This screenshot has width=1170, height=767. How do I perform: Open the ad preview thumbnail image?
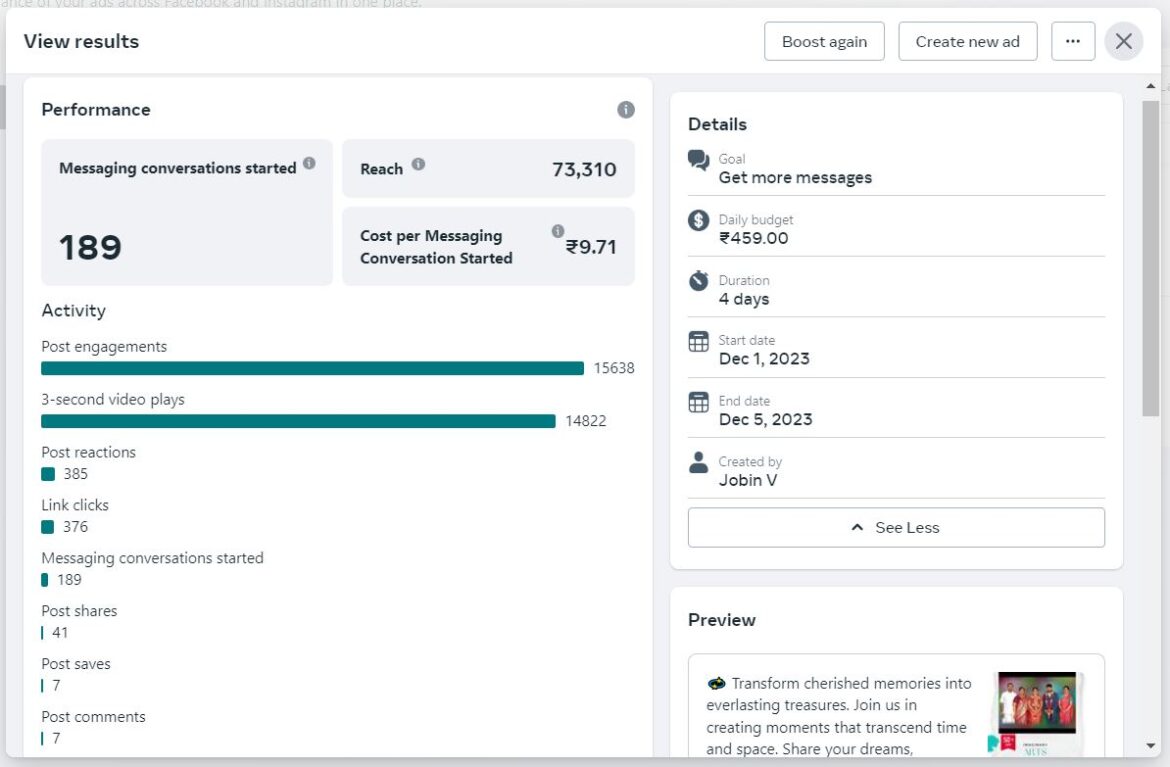pos(1036,712)
